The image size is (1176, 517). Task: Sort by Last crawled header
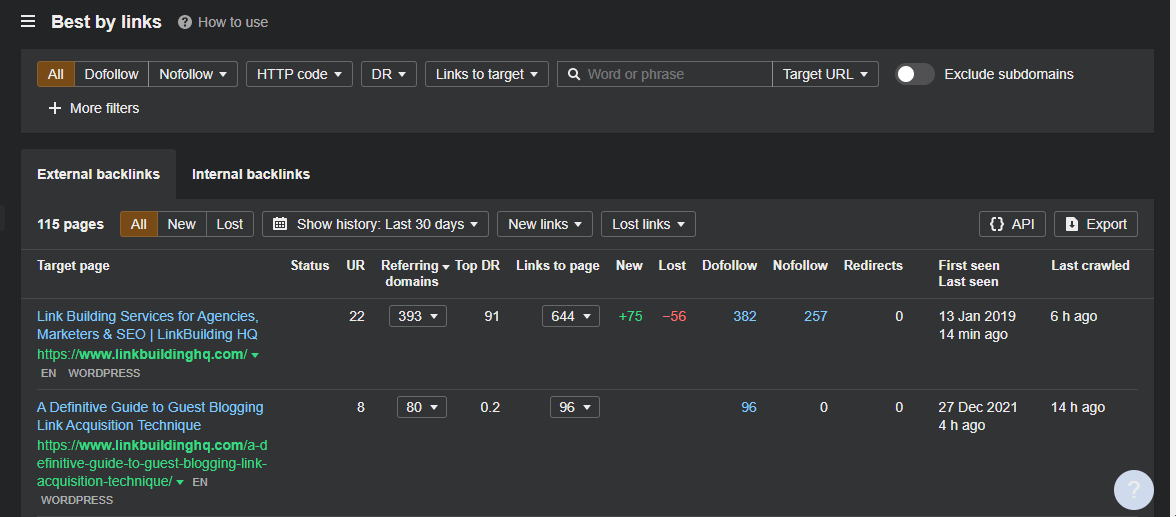(x=1090, y=266)
